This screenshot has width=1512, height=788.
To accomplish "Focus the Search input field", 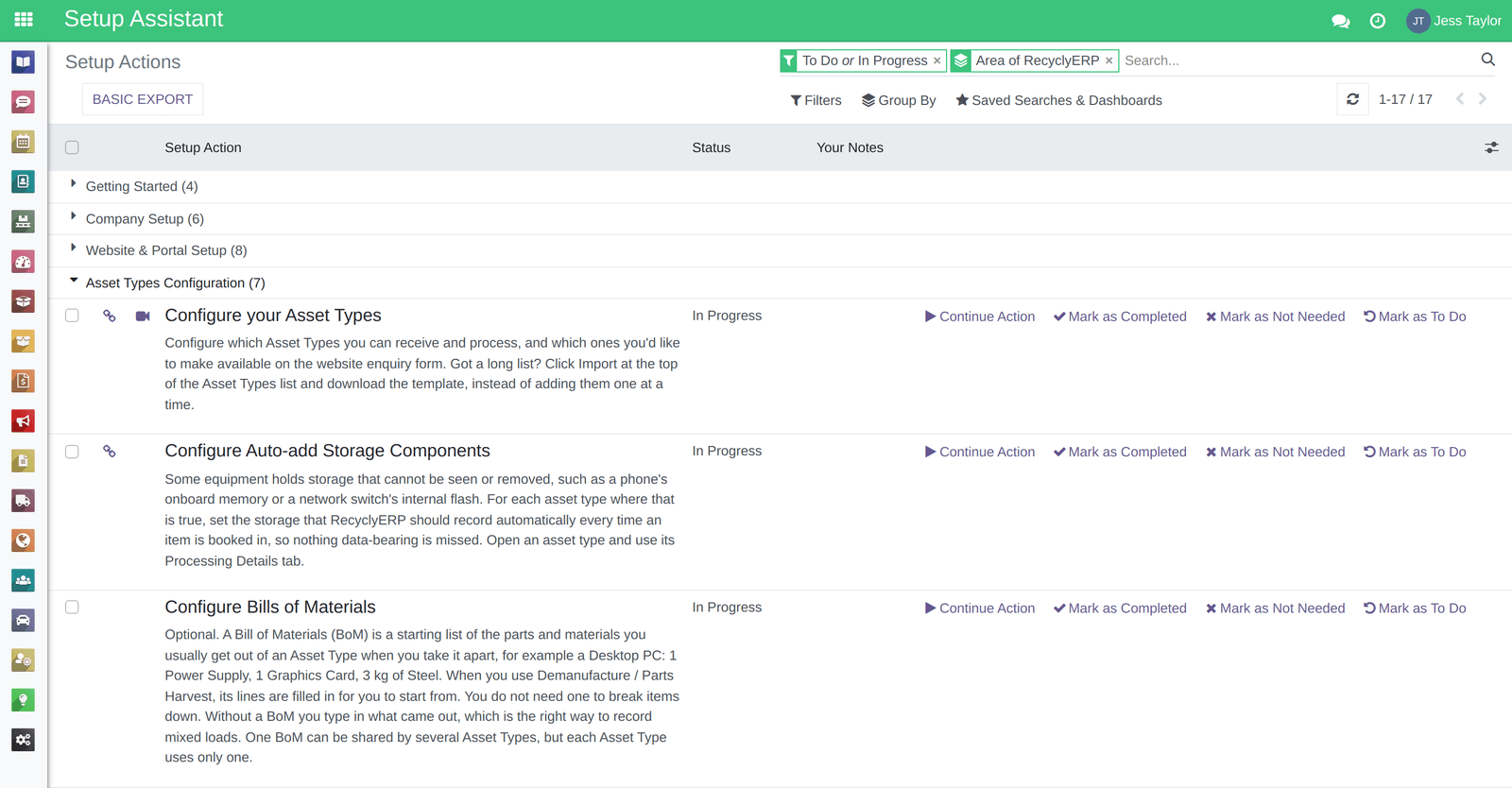I will pos(1297,60).
